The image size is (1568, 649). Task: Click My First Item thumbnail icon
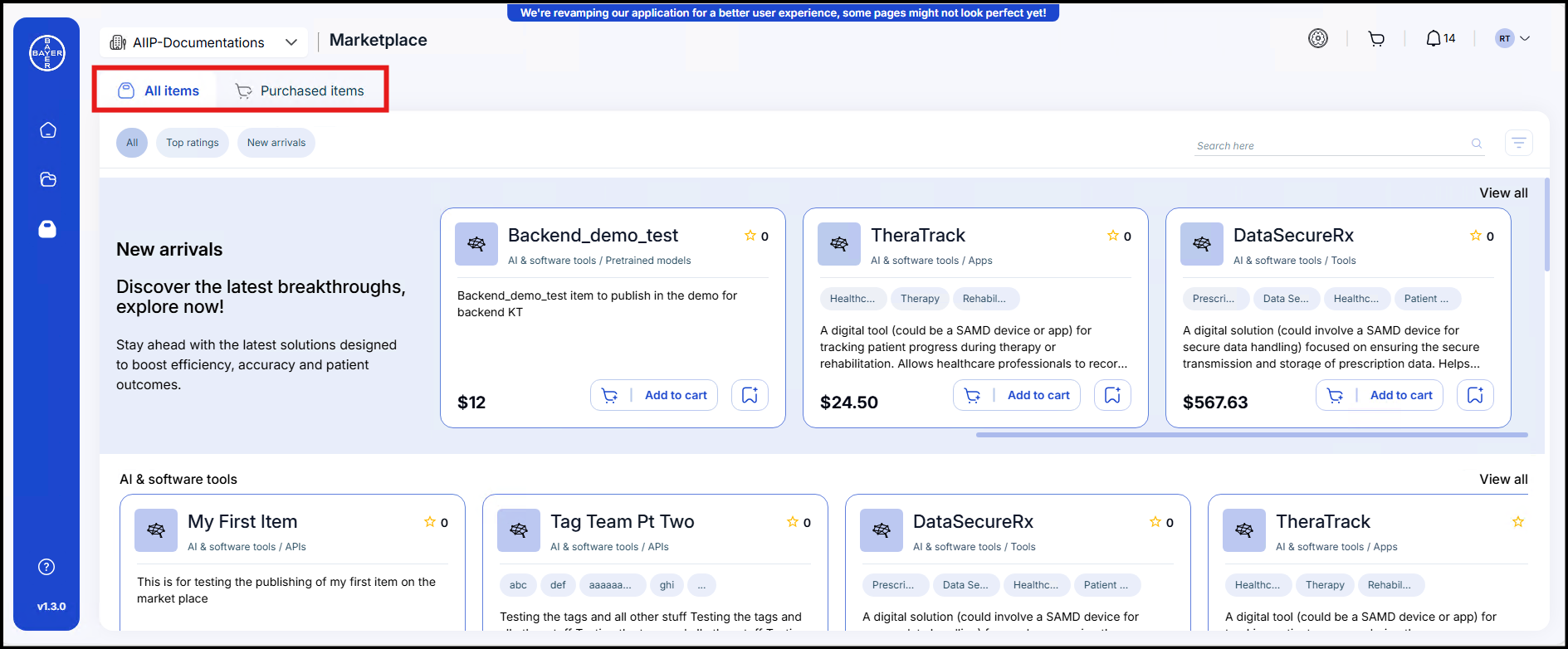[156, 530]
